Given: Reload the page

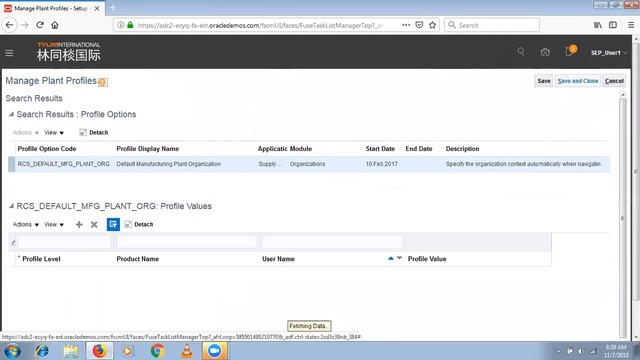Looking at the screenshot, I should (40, 25).
